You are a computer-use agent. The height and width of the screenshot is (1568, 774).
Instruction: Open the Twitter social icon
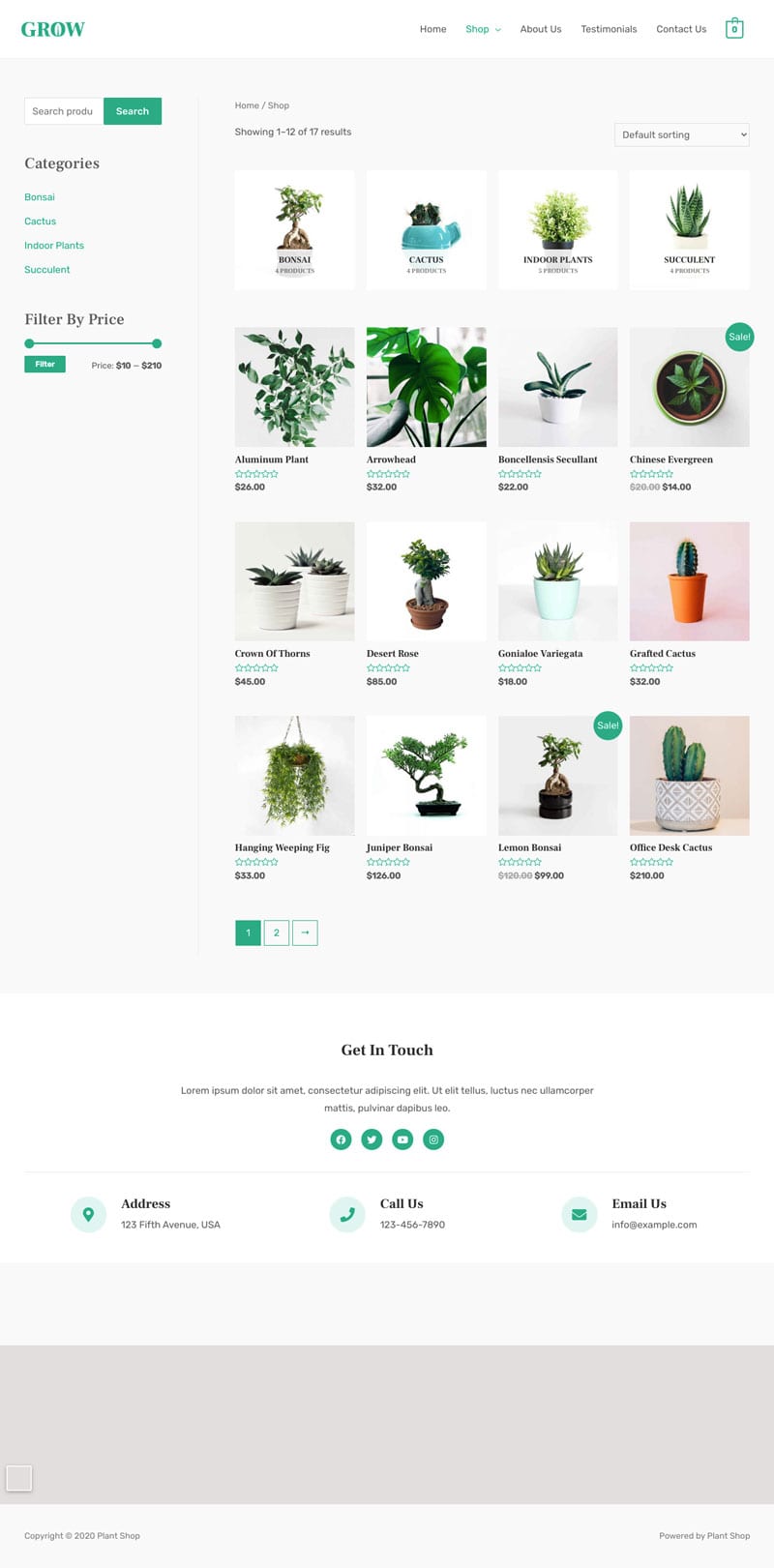coord(372,1139)
